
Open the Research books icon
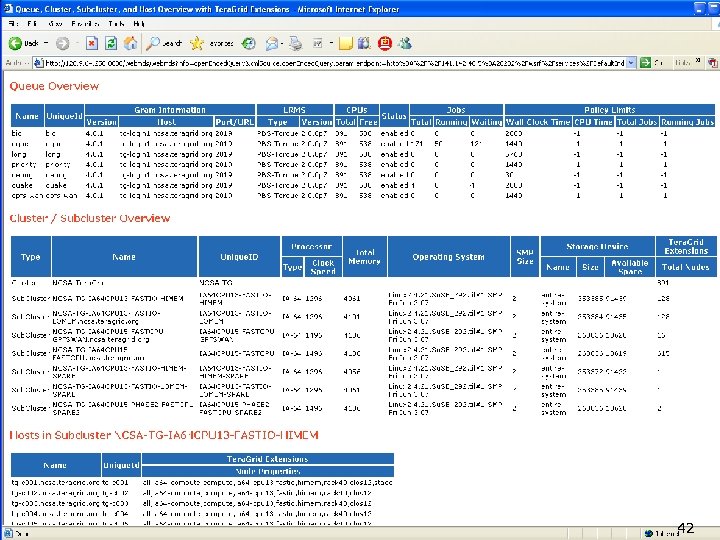click(x=364, y=44)
